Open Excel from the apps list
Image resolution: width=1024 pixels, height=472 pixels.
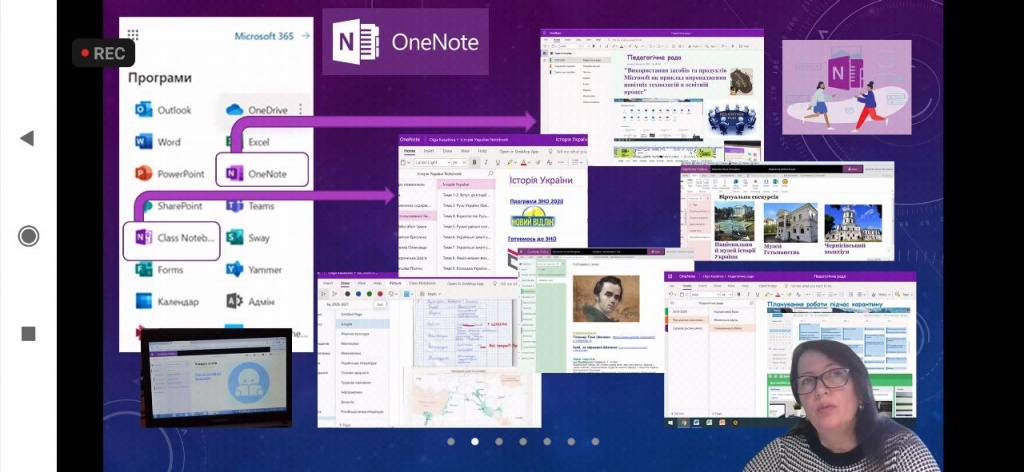248,142
